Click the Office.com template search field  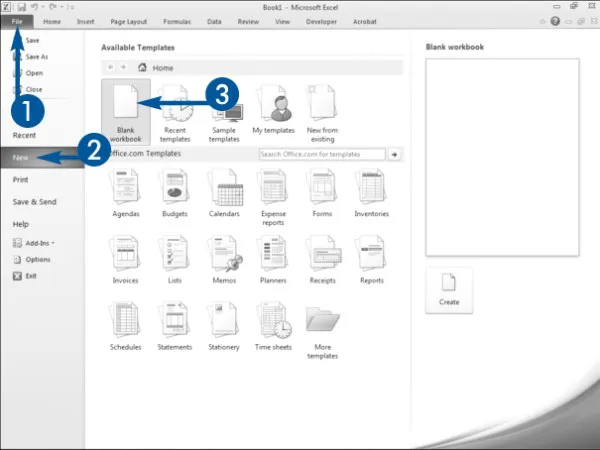321,155
